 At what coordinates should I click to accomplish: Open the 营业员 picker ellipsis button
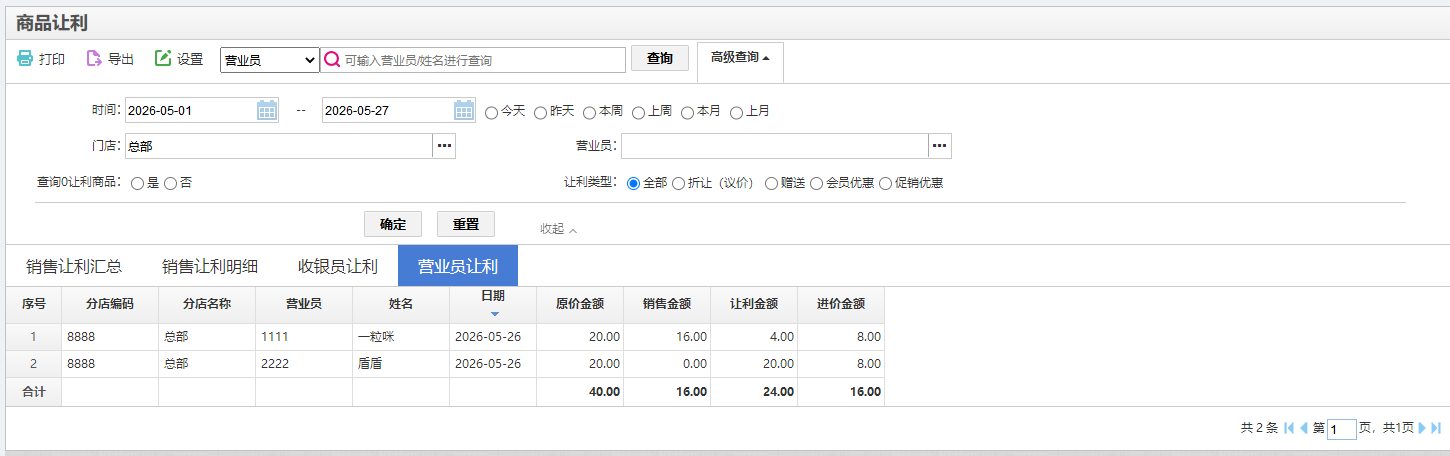940,146
